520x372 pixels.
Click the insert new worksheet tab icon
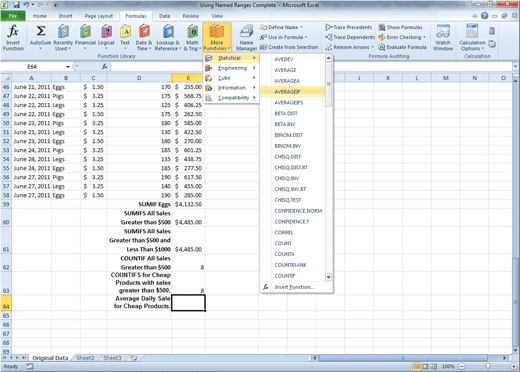(134, 358)
